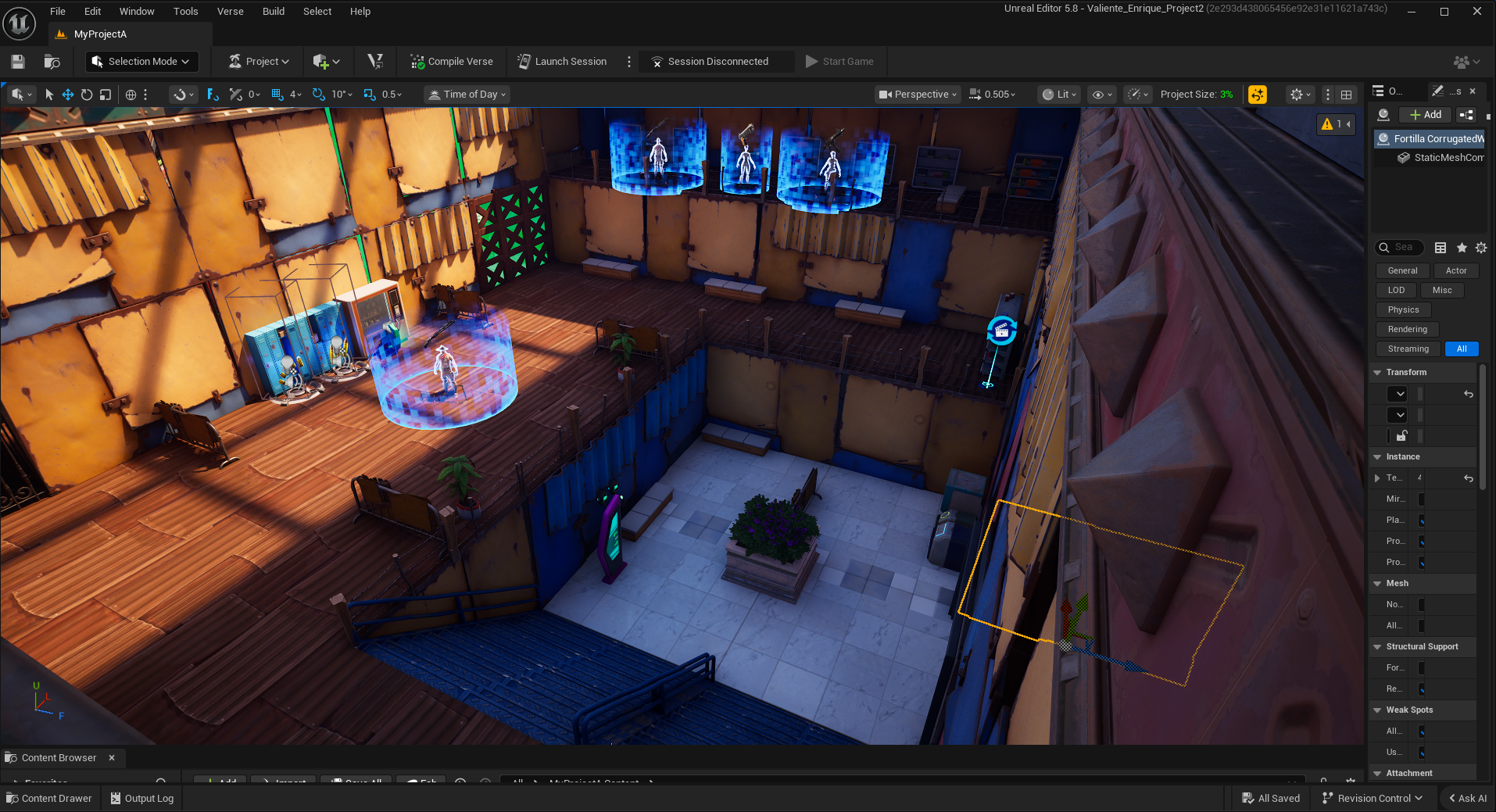Open the Output Log
The height and width of the screenshot is (812, 1496).
(x=141, y=799)
